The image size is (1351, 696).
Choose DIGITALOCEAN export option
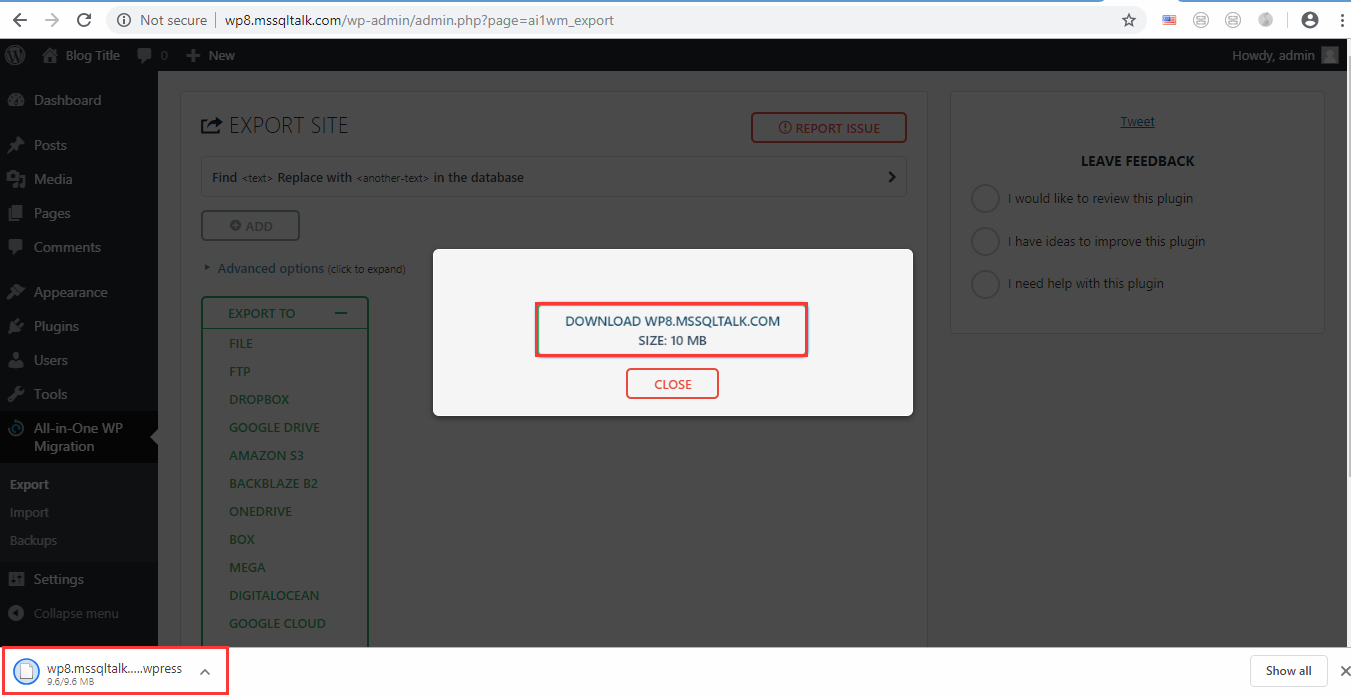(x=274, y=595)
